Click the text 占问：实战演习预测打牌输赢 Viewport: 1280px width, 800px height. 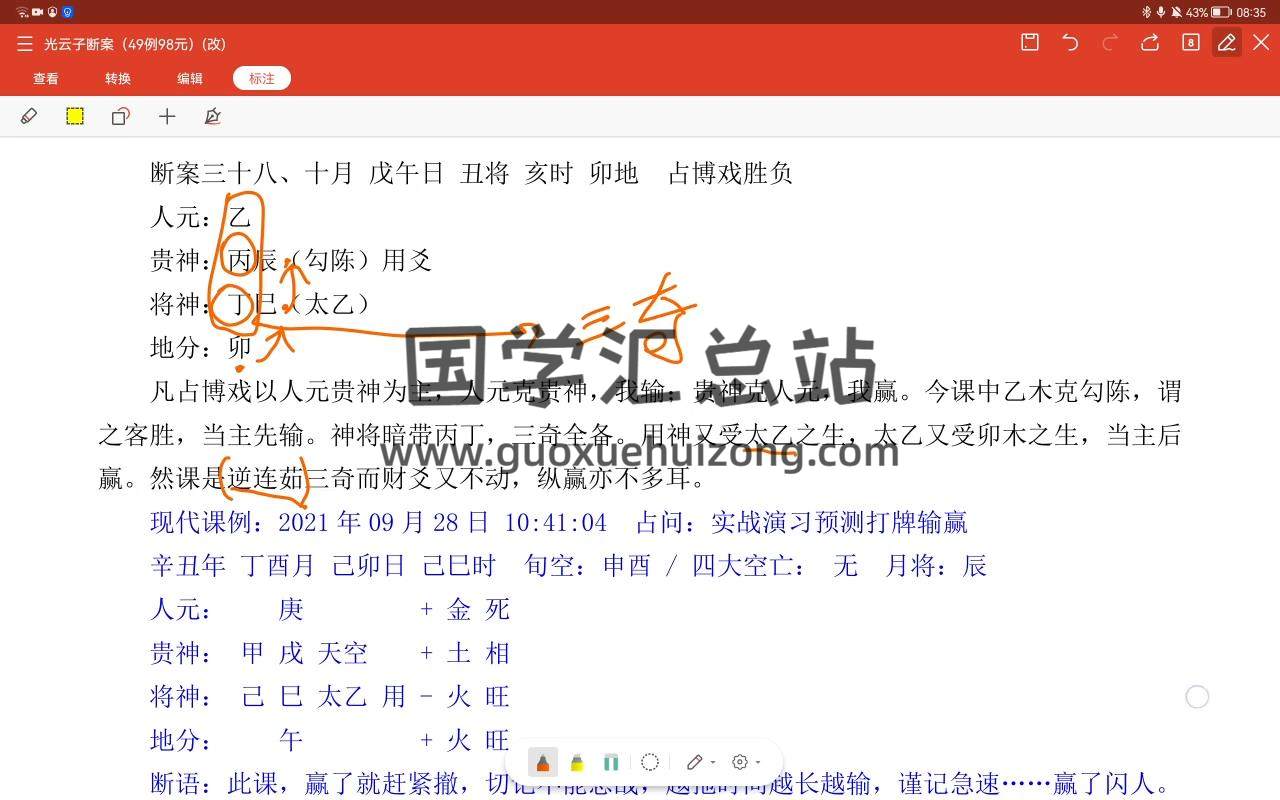coord(802,522)
